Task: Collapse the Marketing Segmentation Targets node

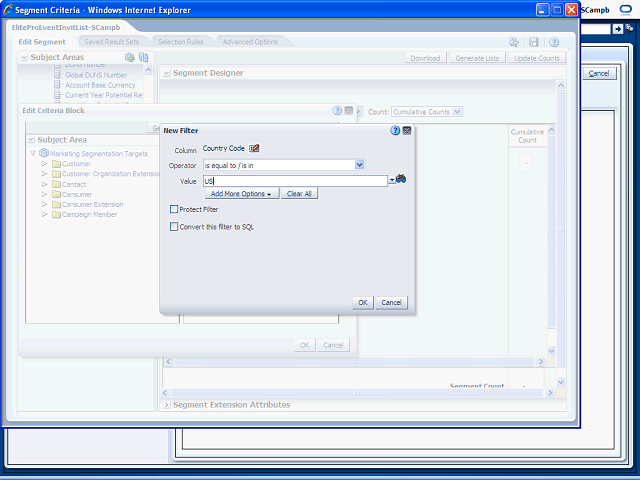Action: point(33,153)
